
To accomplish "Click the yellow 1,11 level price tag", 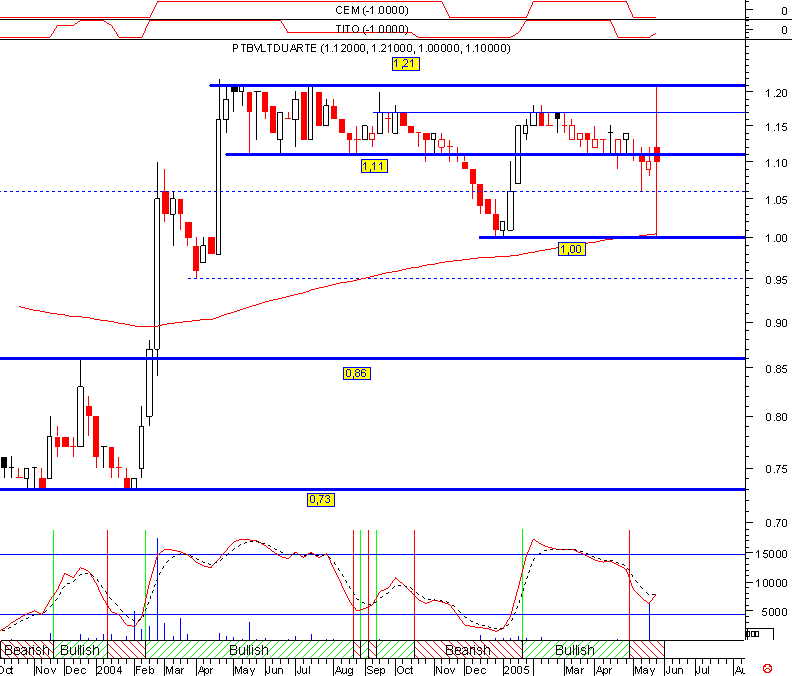I will (374, 166).
